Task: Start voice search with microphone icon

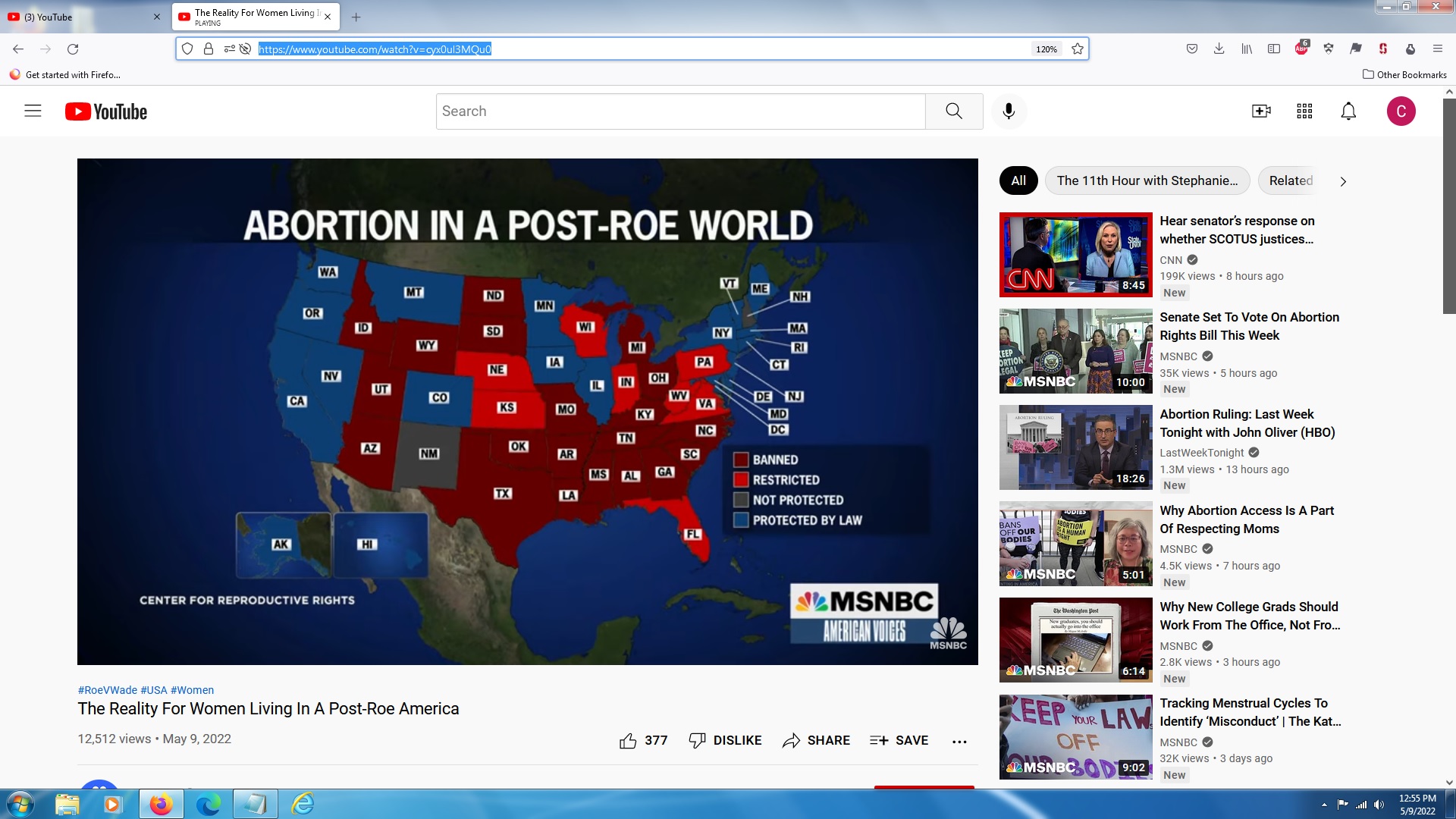Action: (1009, 111)
